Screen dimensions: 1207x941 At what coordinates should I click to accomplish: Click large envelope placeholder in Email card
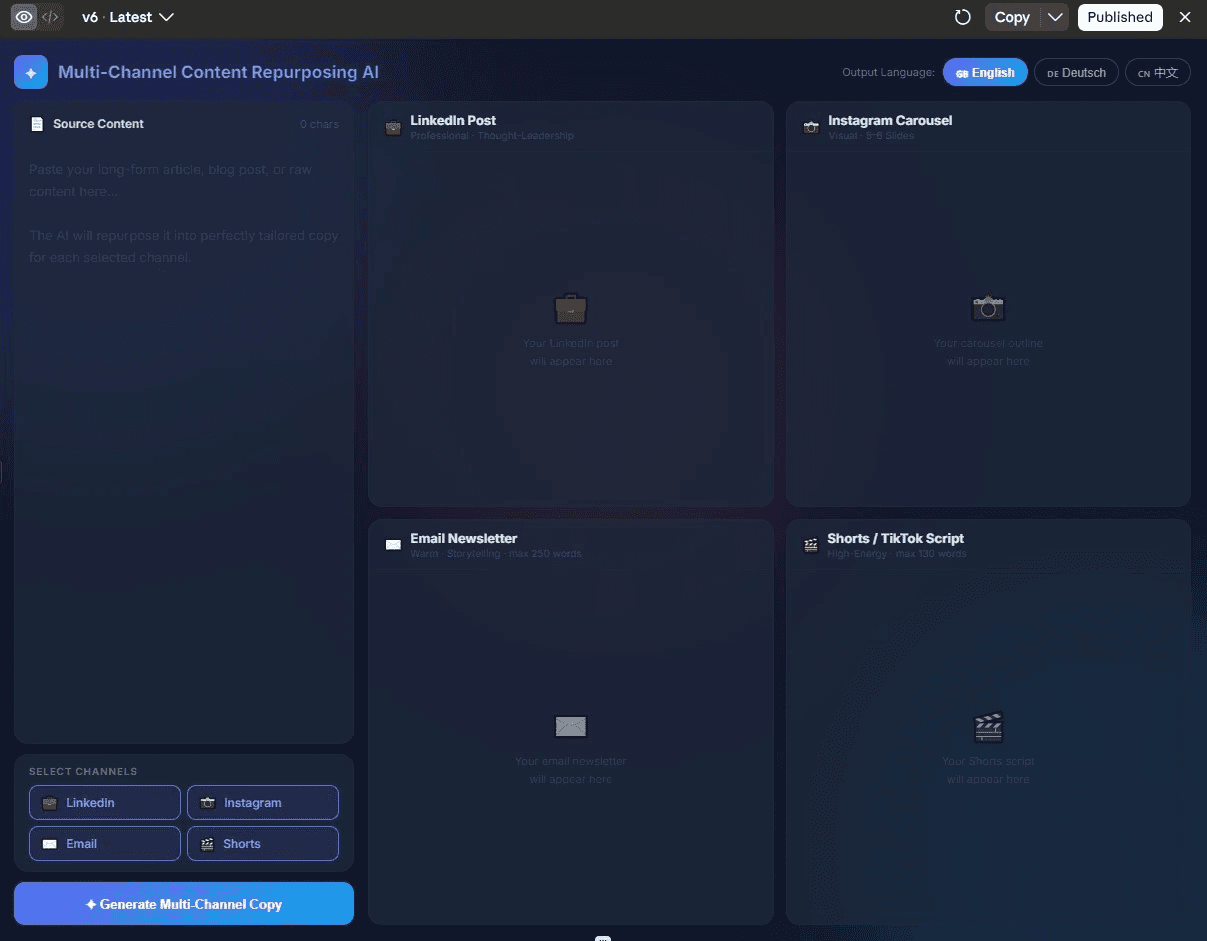pos(571,726)
